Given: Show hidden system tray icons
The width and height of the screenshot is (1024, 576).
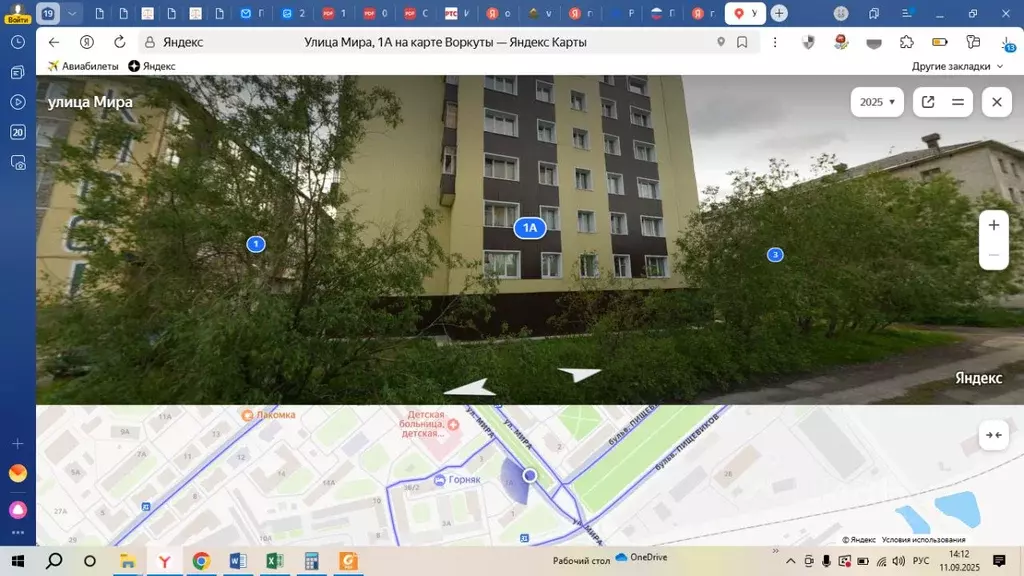Looking at the screenshot, I should (x=791, y=561).
